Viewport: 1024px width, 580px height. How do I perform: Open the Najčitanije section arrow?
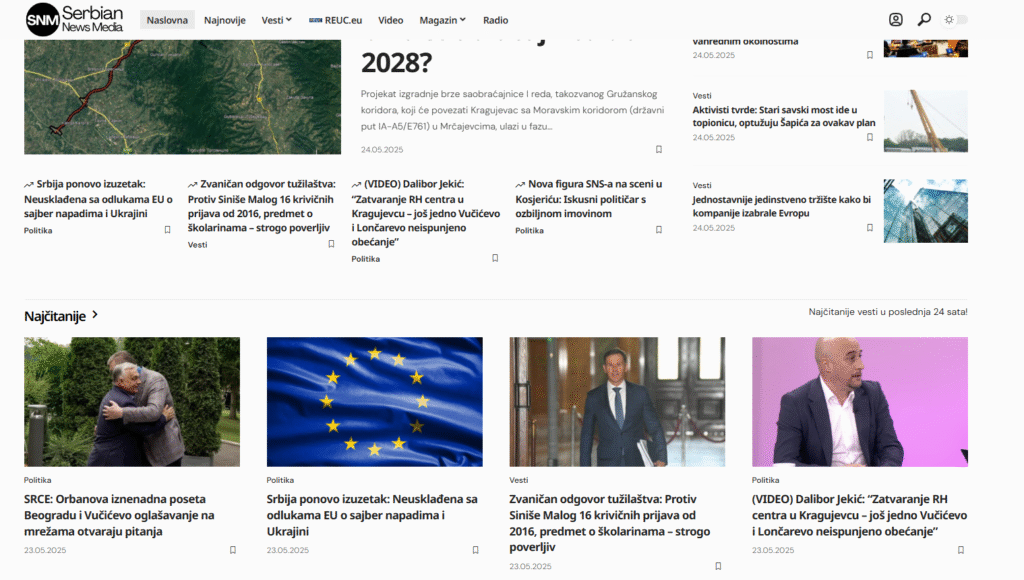click(95, 315)
